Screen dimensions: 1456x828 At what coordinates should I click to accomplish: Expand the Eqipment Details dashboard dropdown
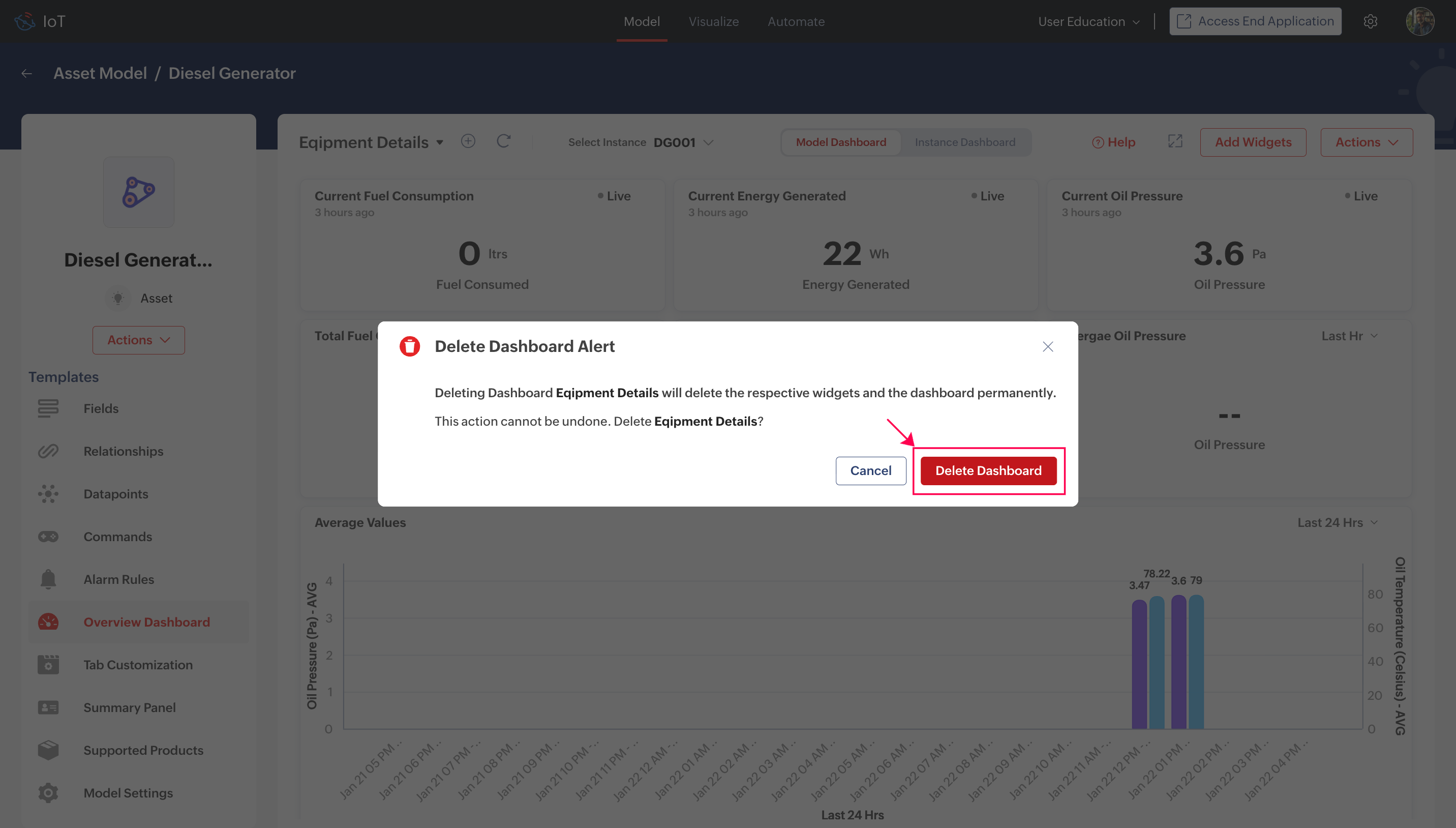439,142
